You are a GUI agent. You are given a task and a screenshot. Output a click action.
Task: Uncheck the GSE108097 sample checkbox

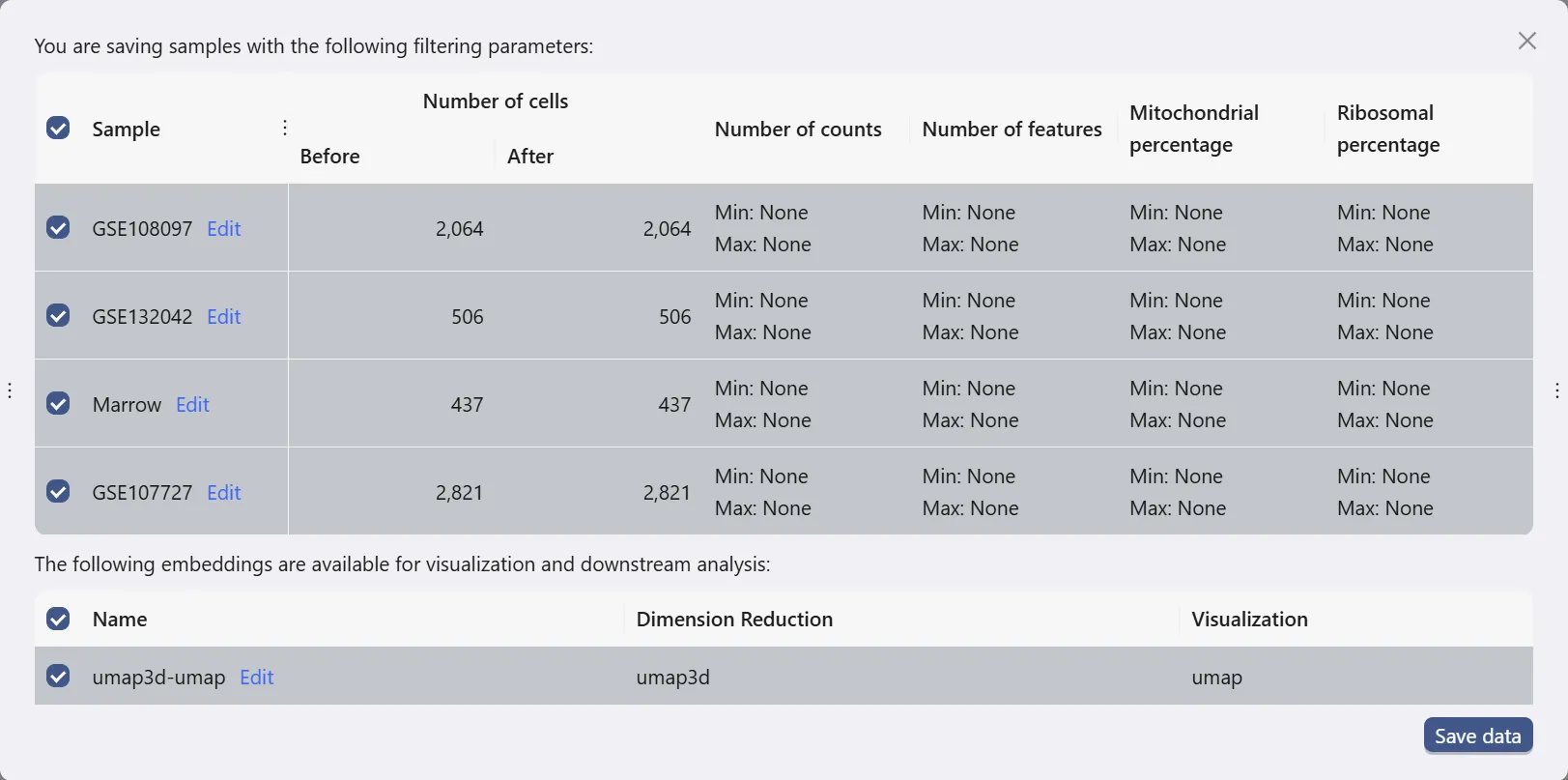pyautogui.click(x=58, y=228)
